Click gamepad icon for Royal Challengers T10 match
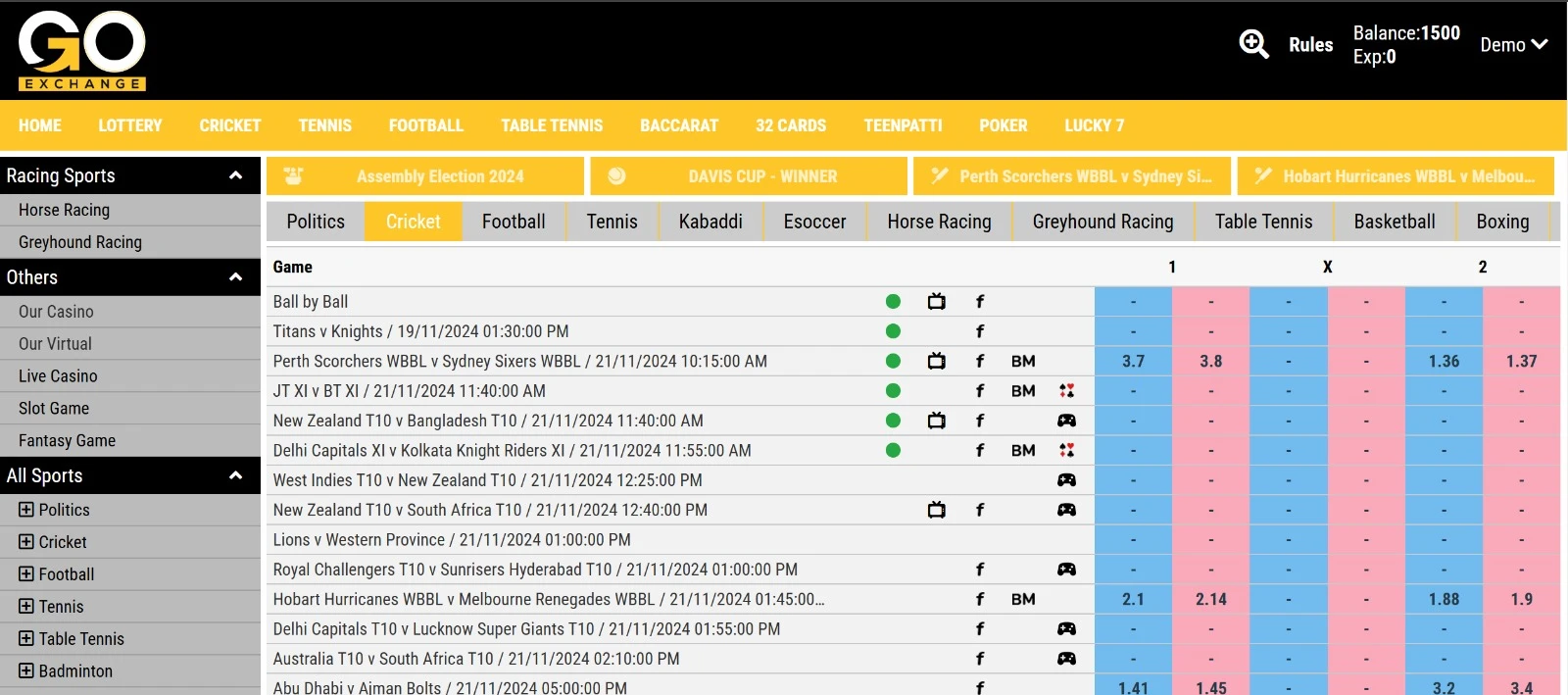 point(1066,570)
